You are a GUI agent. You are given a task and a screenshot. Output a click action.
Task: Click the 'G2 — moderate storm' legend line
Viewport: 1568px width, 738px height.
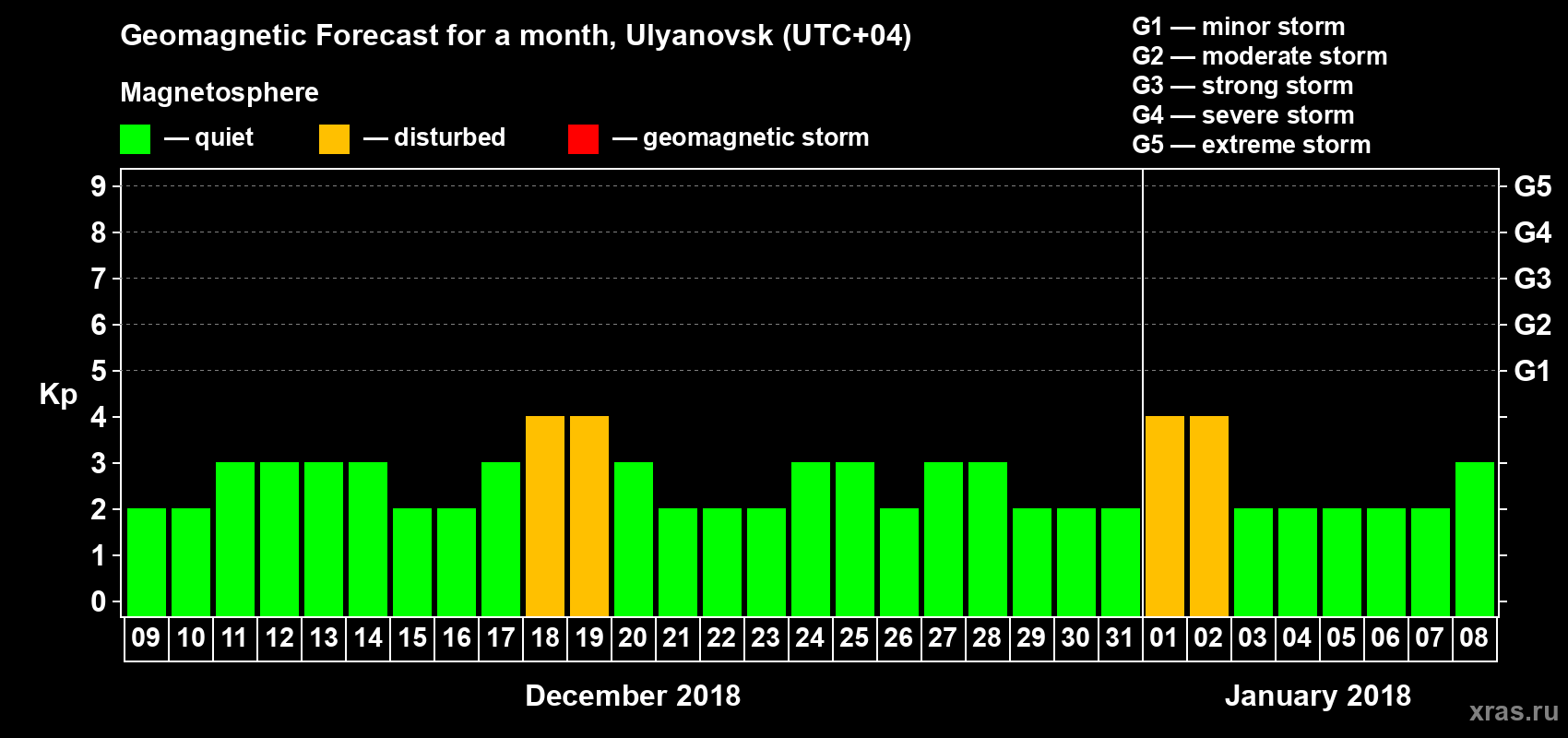[x=1260, y=56]
